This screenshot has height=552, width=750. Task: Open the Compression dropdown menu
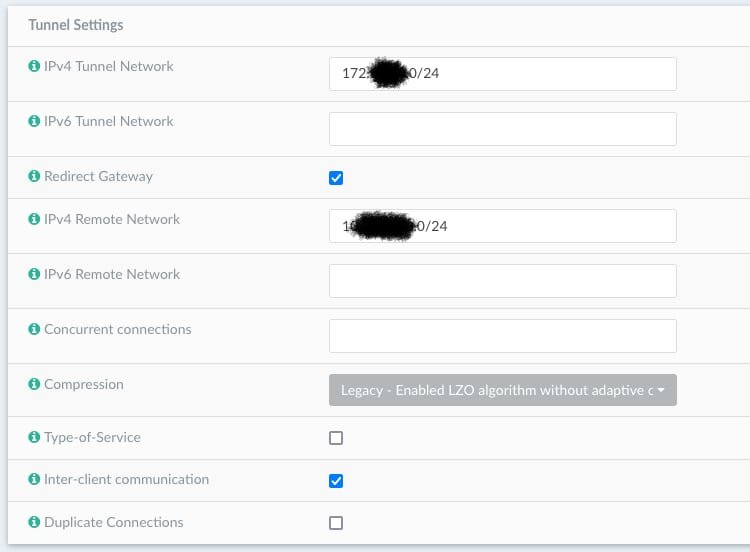click(502, 390)
